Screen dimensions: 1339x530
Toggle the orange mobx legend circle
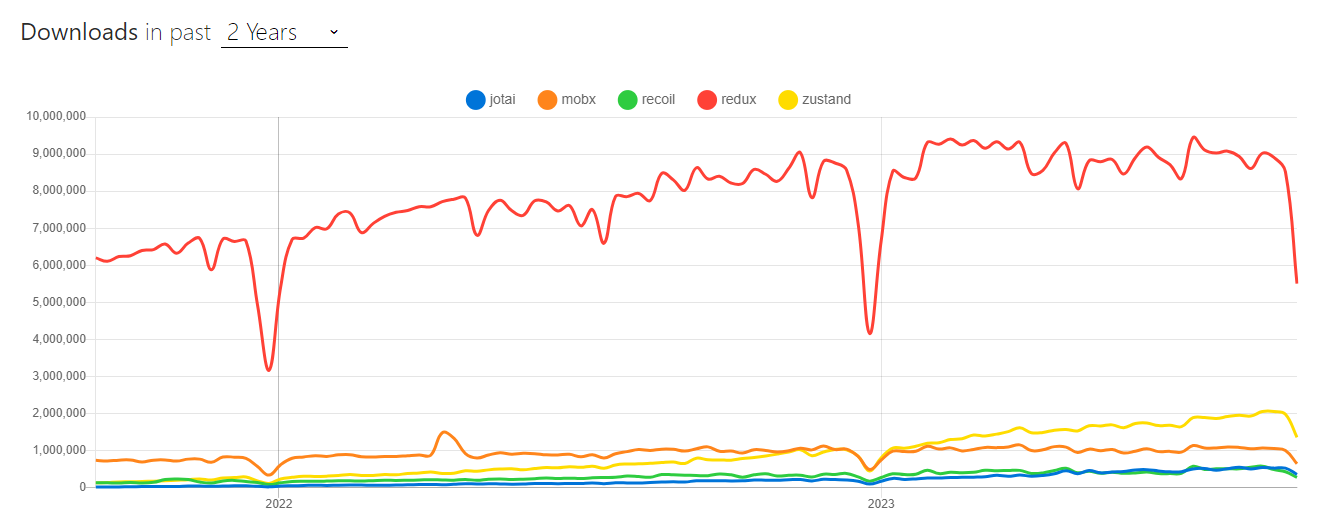click(x=548, y=99)
